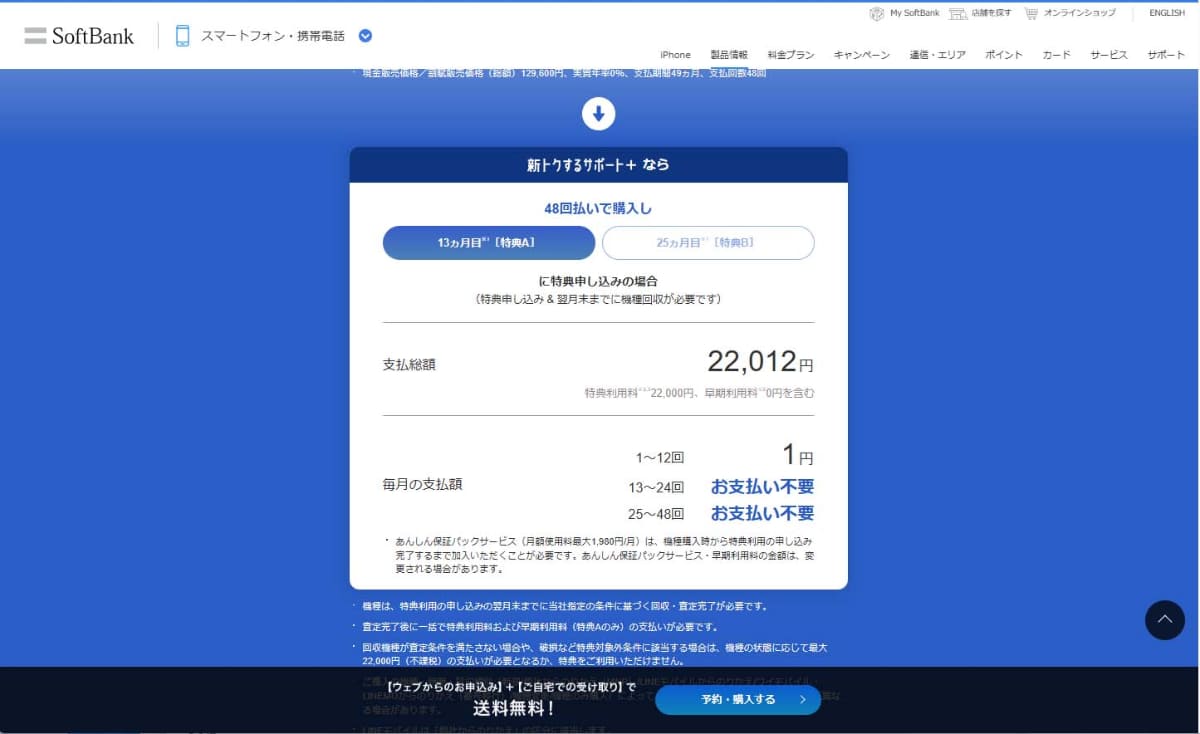Click the 送料無料！ banner text
The width and height of the screenshot is (1200, 734).
coord(514,709)
